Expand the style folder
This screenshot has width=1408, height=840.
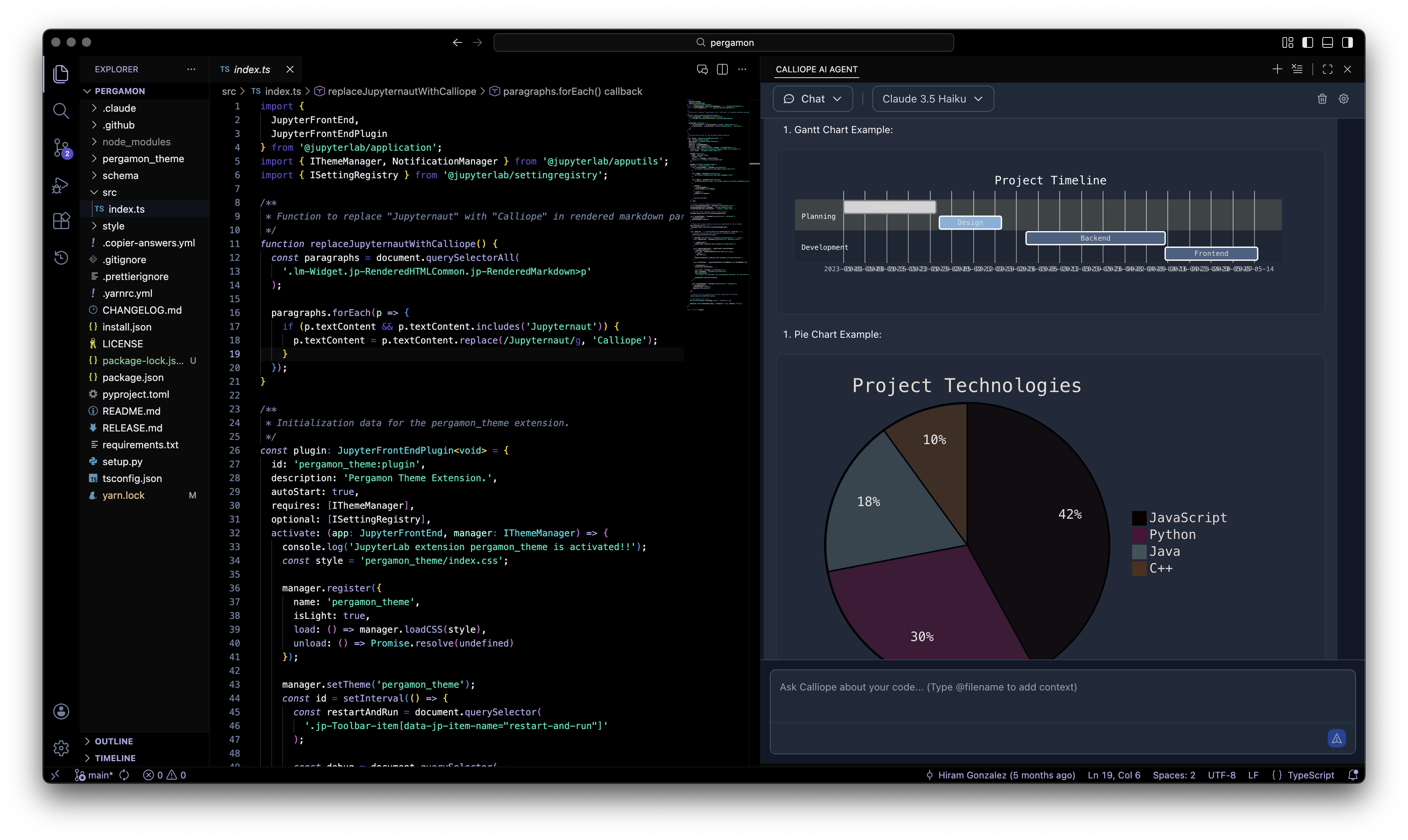click(145, 226)
